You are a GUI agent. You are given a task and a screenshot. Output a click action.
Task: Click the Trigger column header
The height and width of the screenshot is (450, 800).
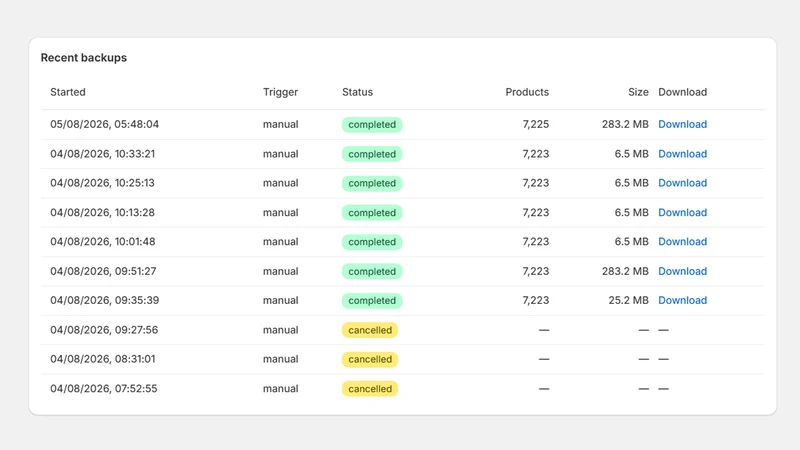pos(280,92)
